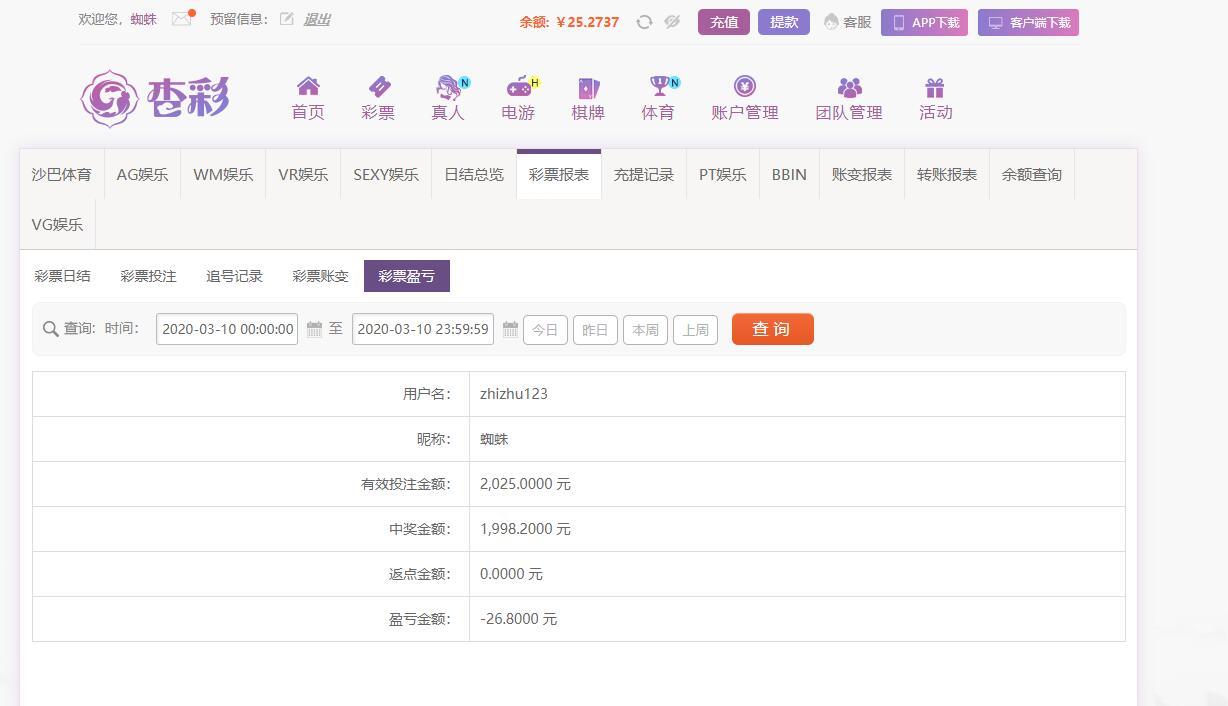The image size is (1228, 706).
Task: Click rebate value 0.0000 元
Action: 511,574
